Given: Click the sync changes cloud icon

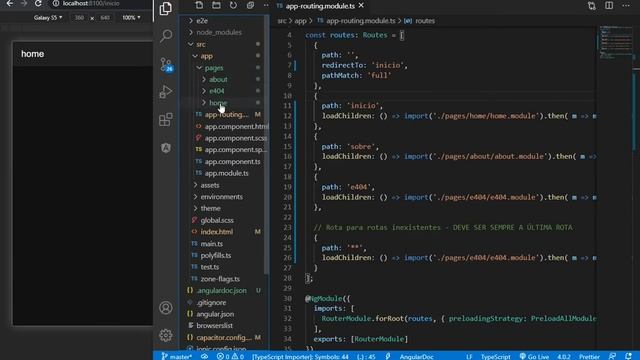Looking at the screenshot, I should click(204, 356).
